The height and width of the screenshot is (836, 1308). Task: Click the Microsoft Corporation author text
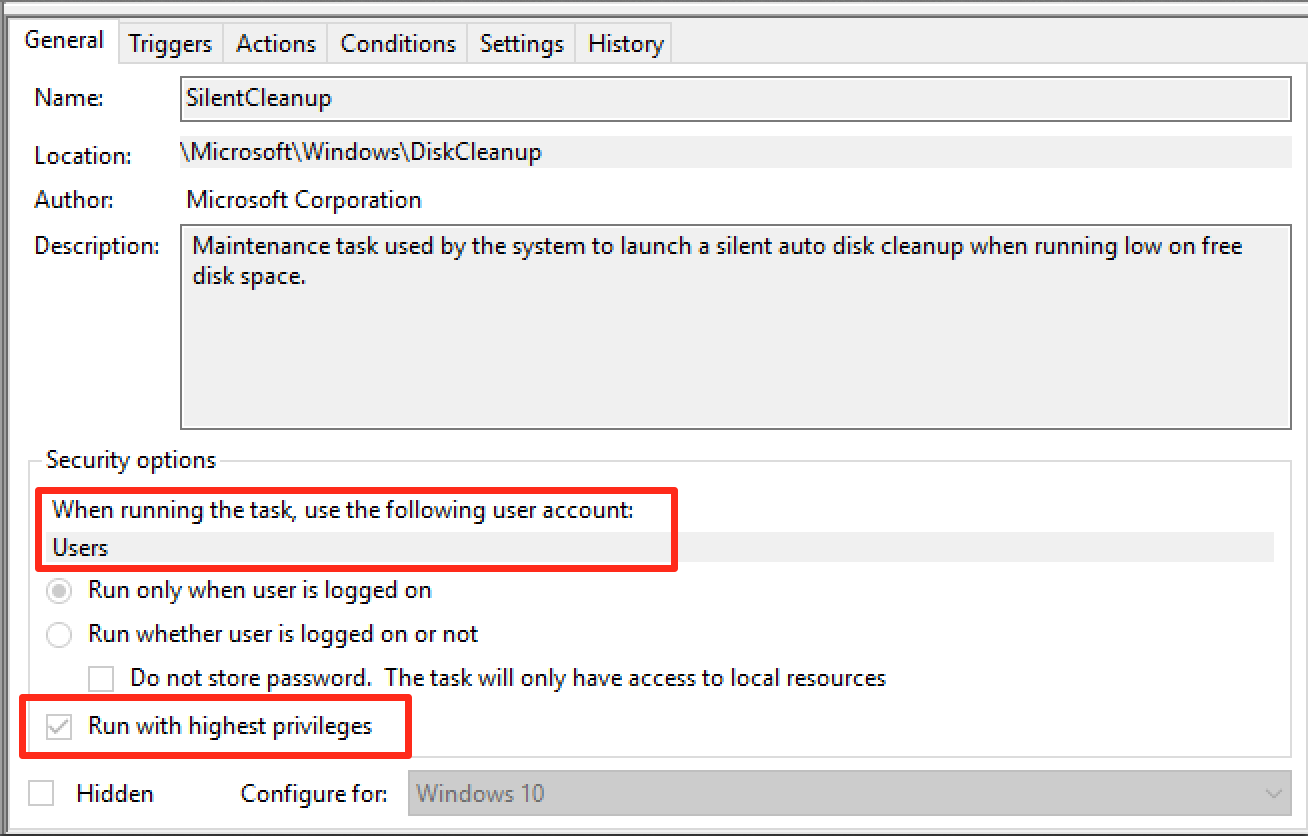click(304, 200)
